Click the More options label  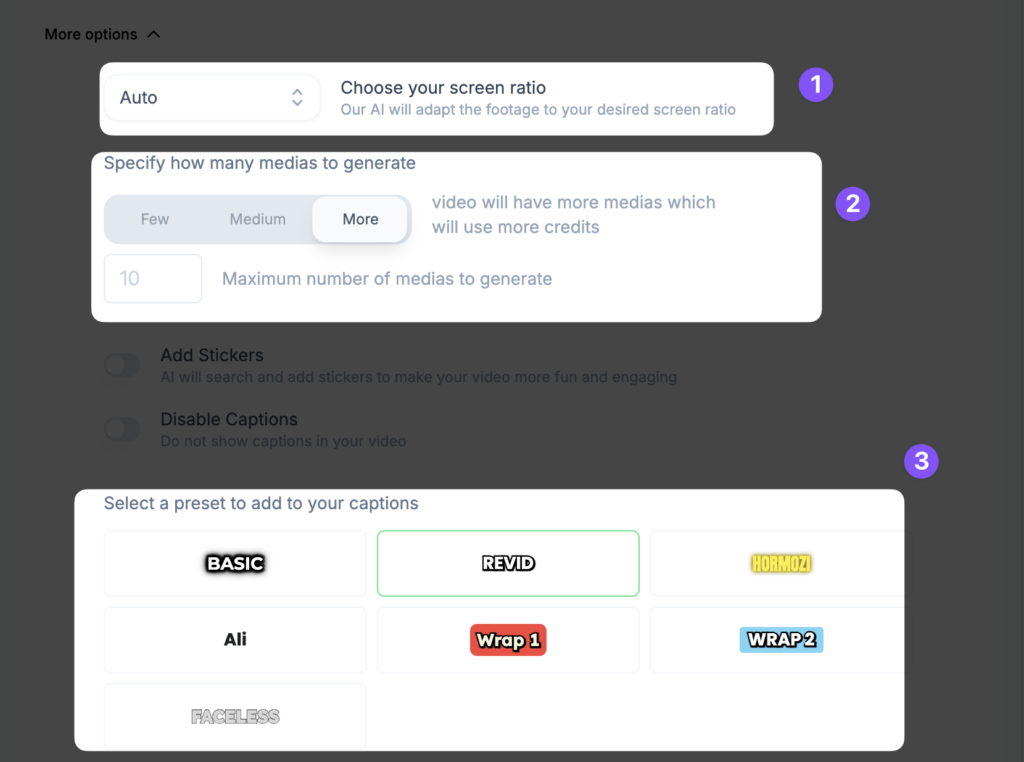[91, 34]
